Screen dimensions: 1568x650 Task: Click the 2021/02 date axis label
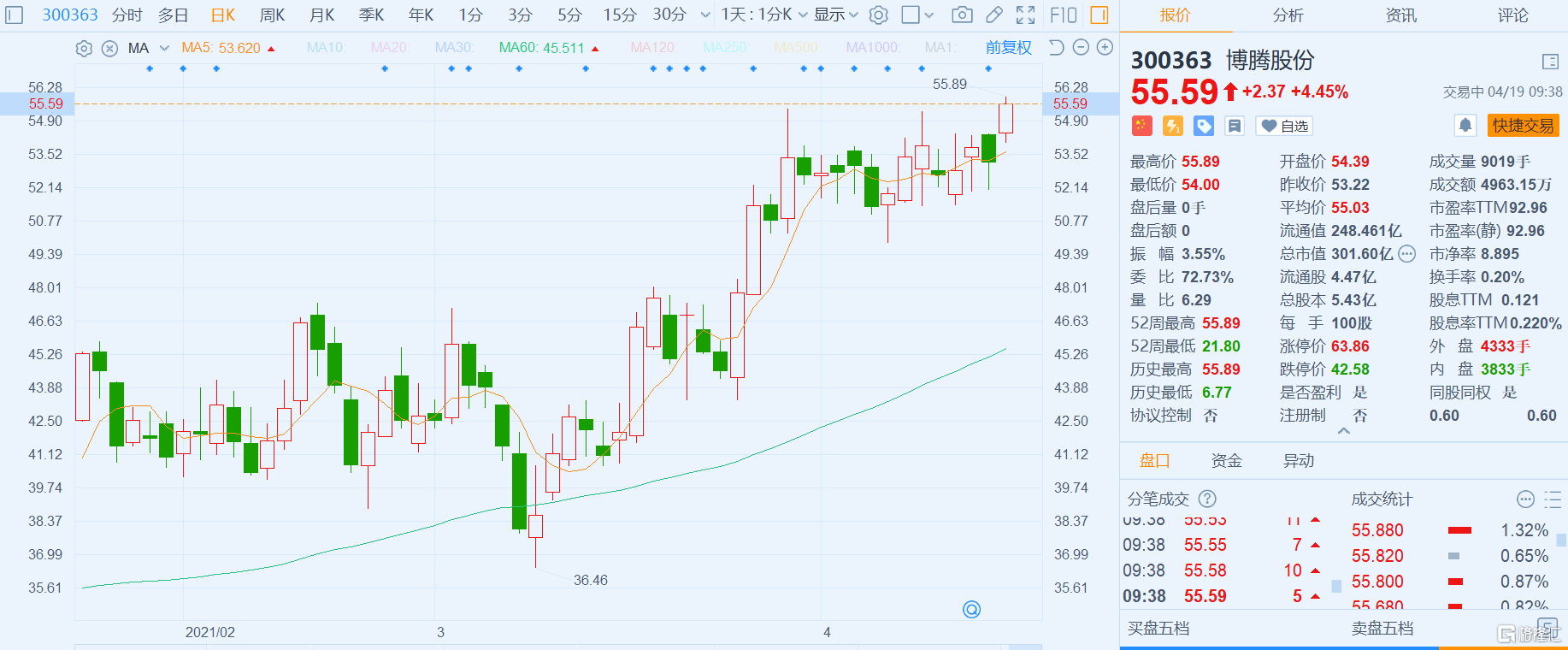[x=210, y=632]
